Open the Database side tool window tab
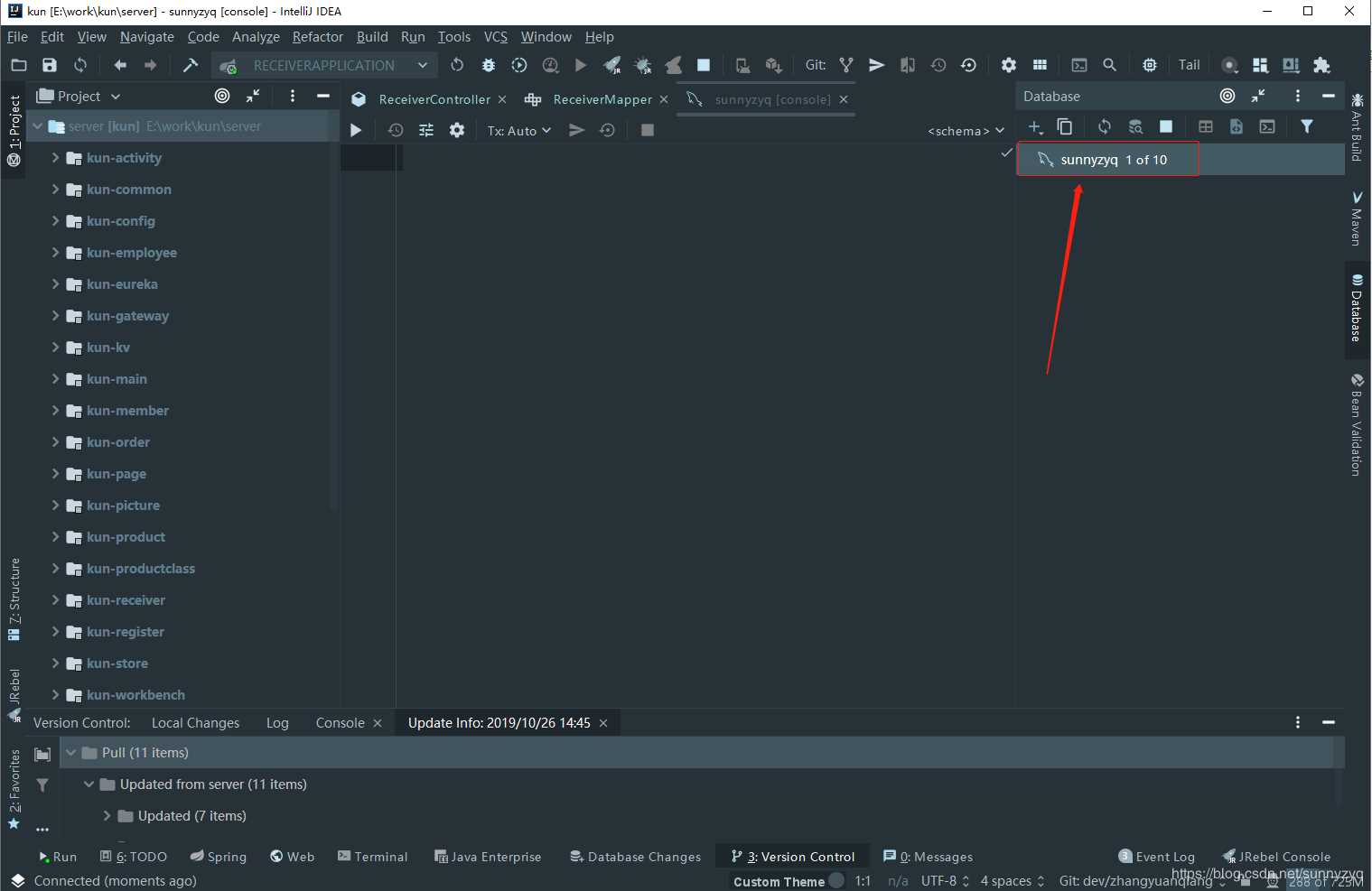The image size is (1372, 891). tap(1357, 309)
